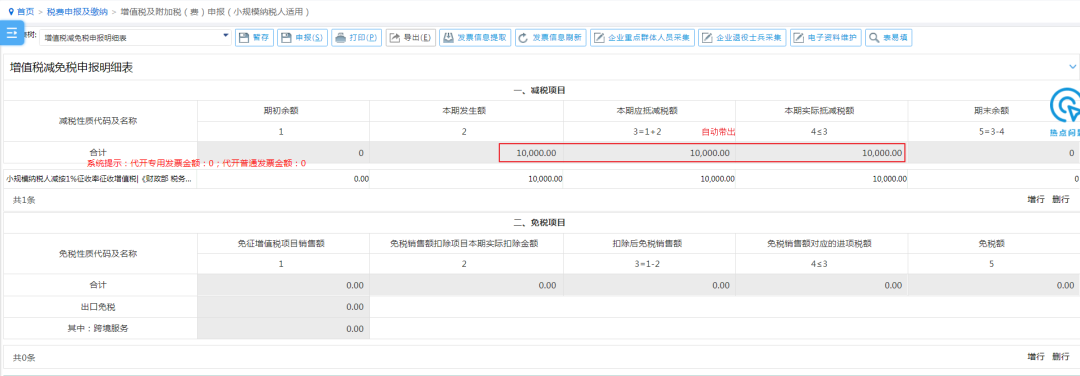Click 增行 in the 减税项目 section

1036,199
